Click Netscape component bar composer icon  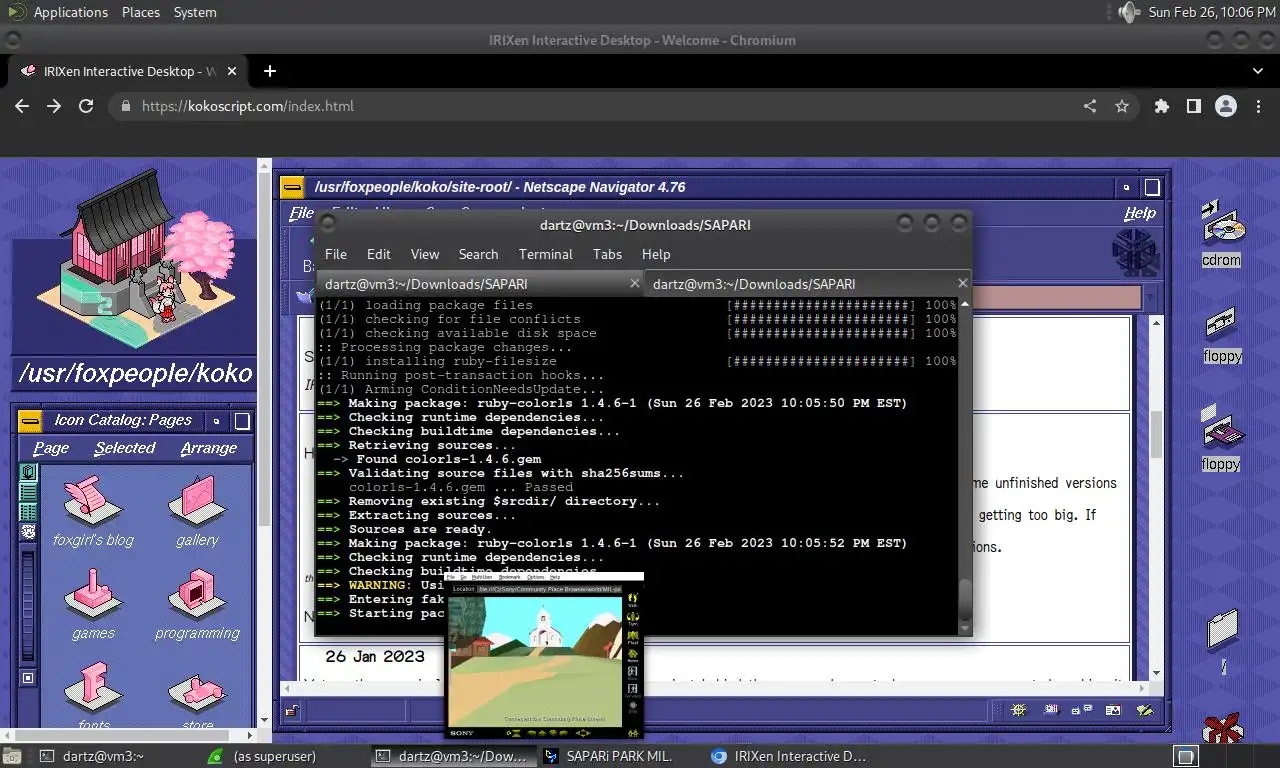pos(1145,710)
